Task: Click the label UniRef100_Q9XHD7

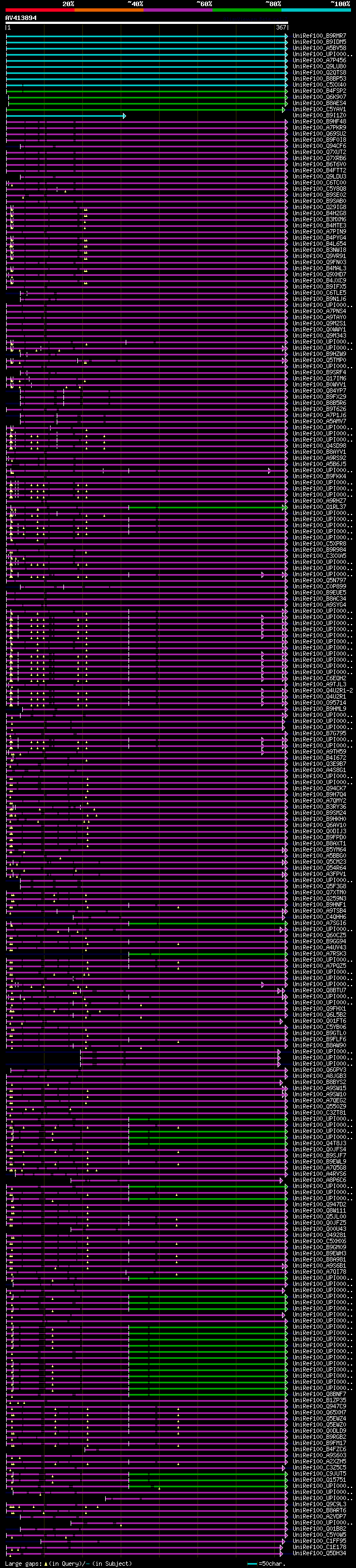Action: pos(319,275)
